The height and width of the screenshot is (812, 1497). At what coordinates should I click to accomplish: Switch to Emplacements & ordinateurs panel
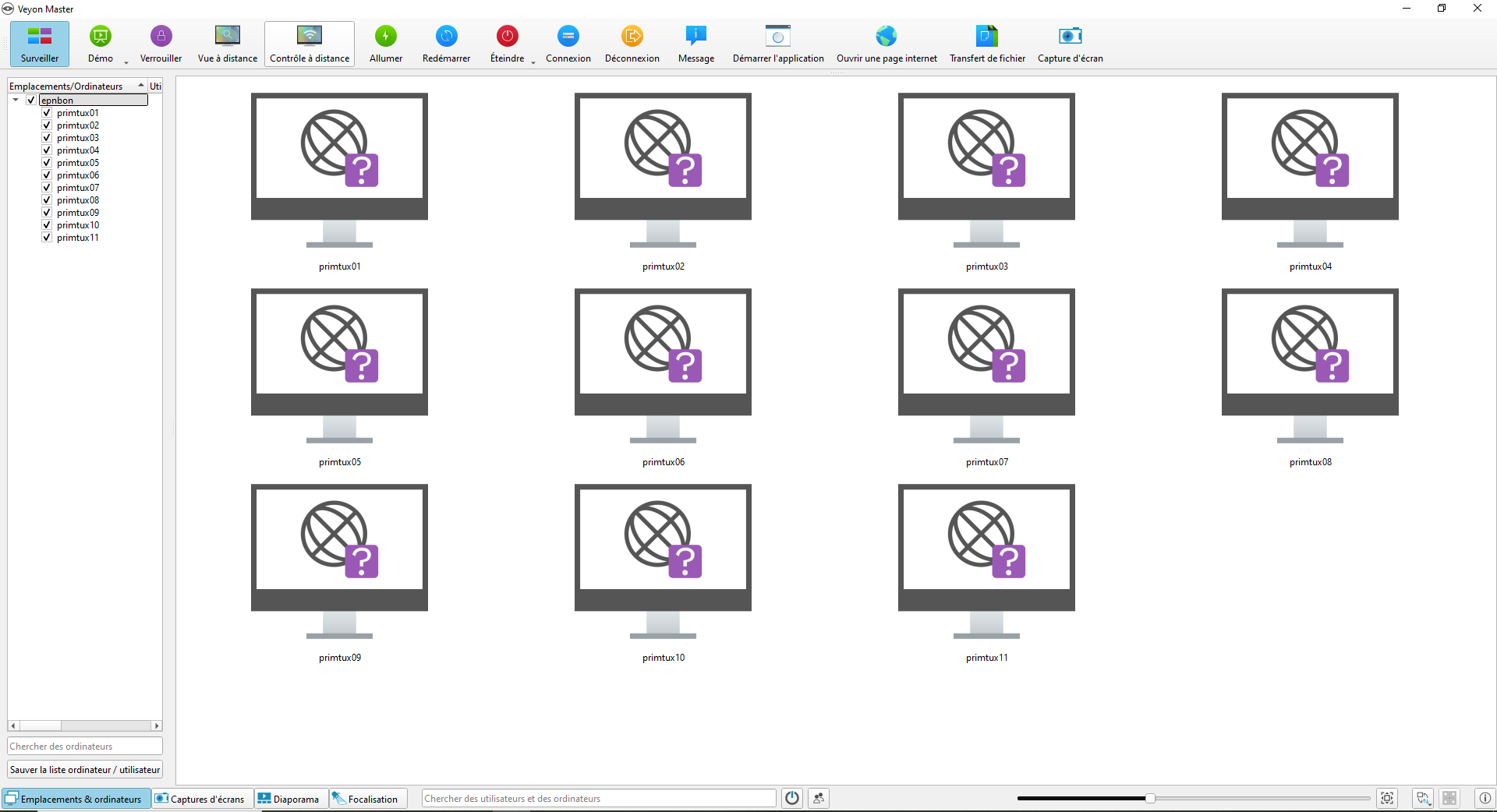pos(76,799)
